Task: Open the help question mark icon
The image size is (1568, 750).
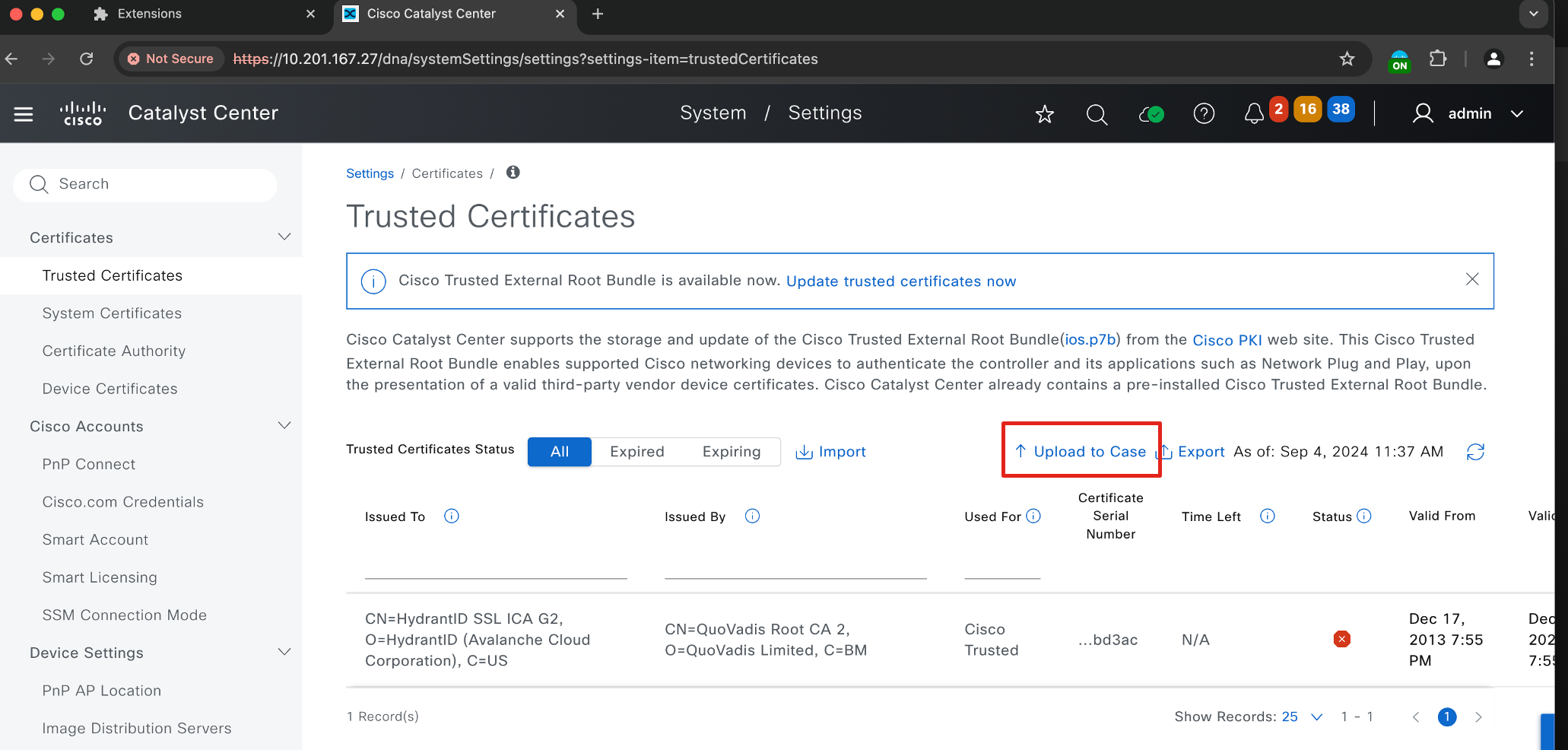Action: [1204, 114]
